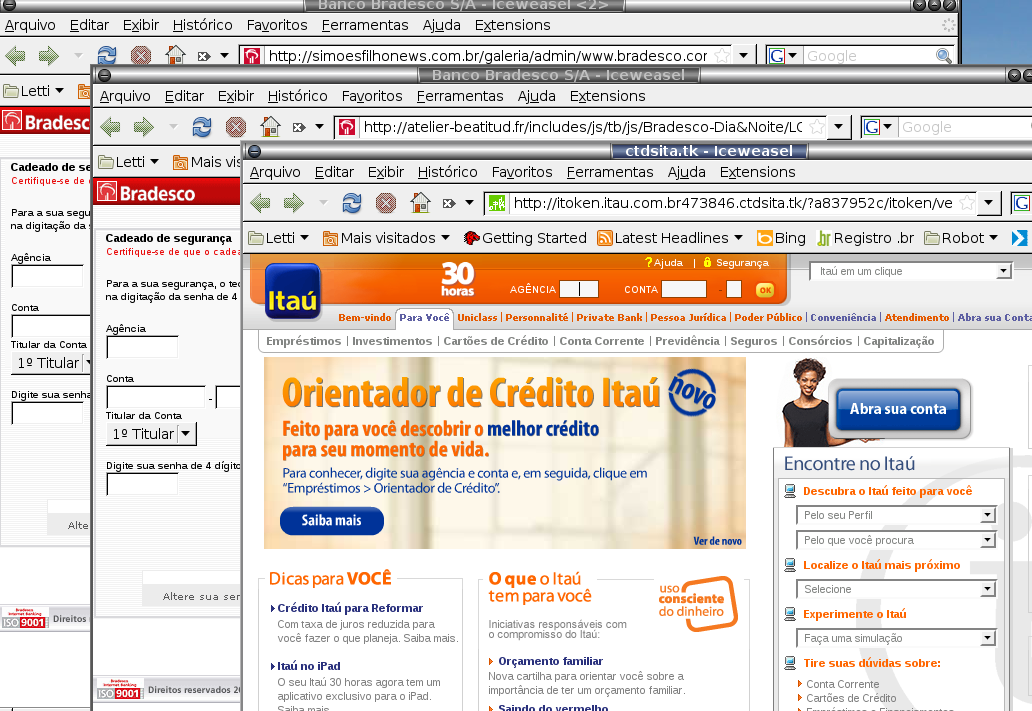Click the star icon in atelier-beatitud URL bar
Image resolution: width=1032 pixels, height=711 pixels.
pyautogui.click(x=817, y=126)
